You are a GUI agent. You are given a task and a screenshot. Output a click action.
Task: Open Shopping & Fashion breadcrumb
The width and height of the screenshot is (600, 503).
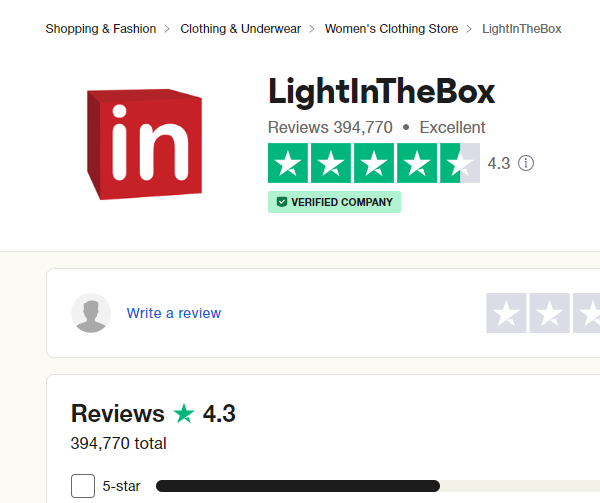click(101, 29)
